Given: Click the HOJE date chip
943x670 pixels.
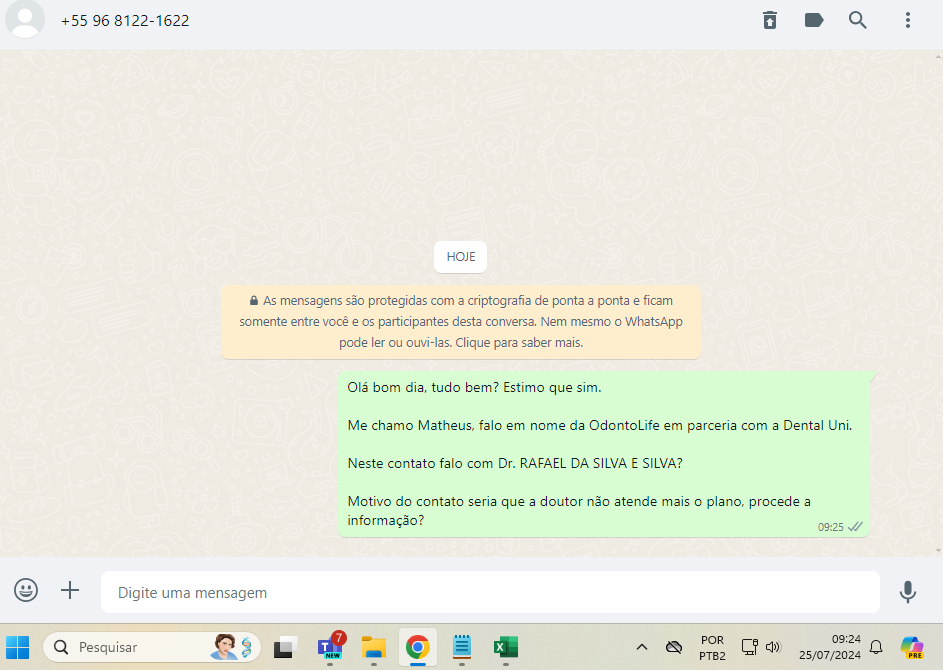Looking at the screenshot, I should click(461, 257).
